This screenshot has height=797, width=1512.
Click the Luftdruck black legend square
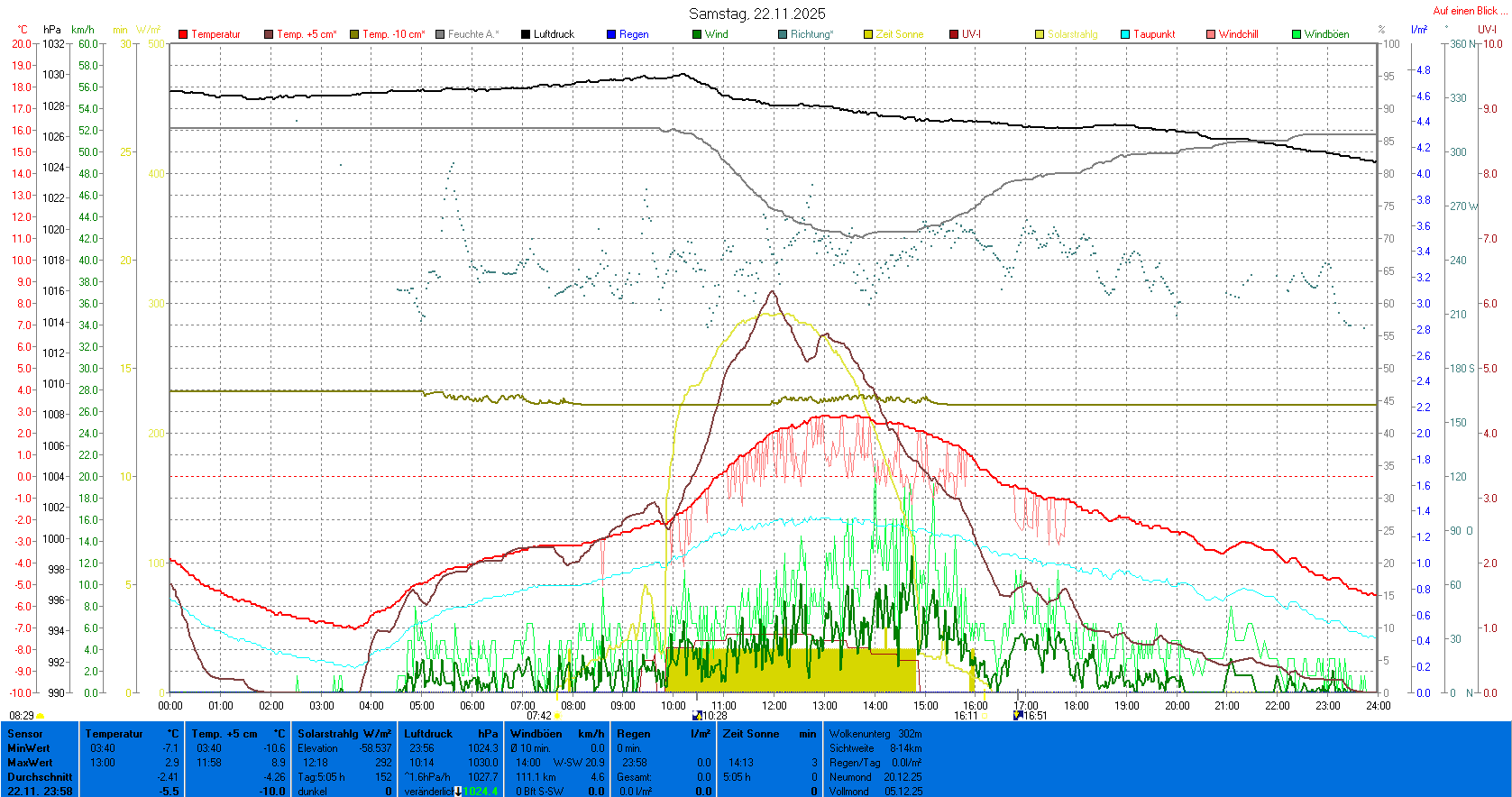(526, 34)
